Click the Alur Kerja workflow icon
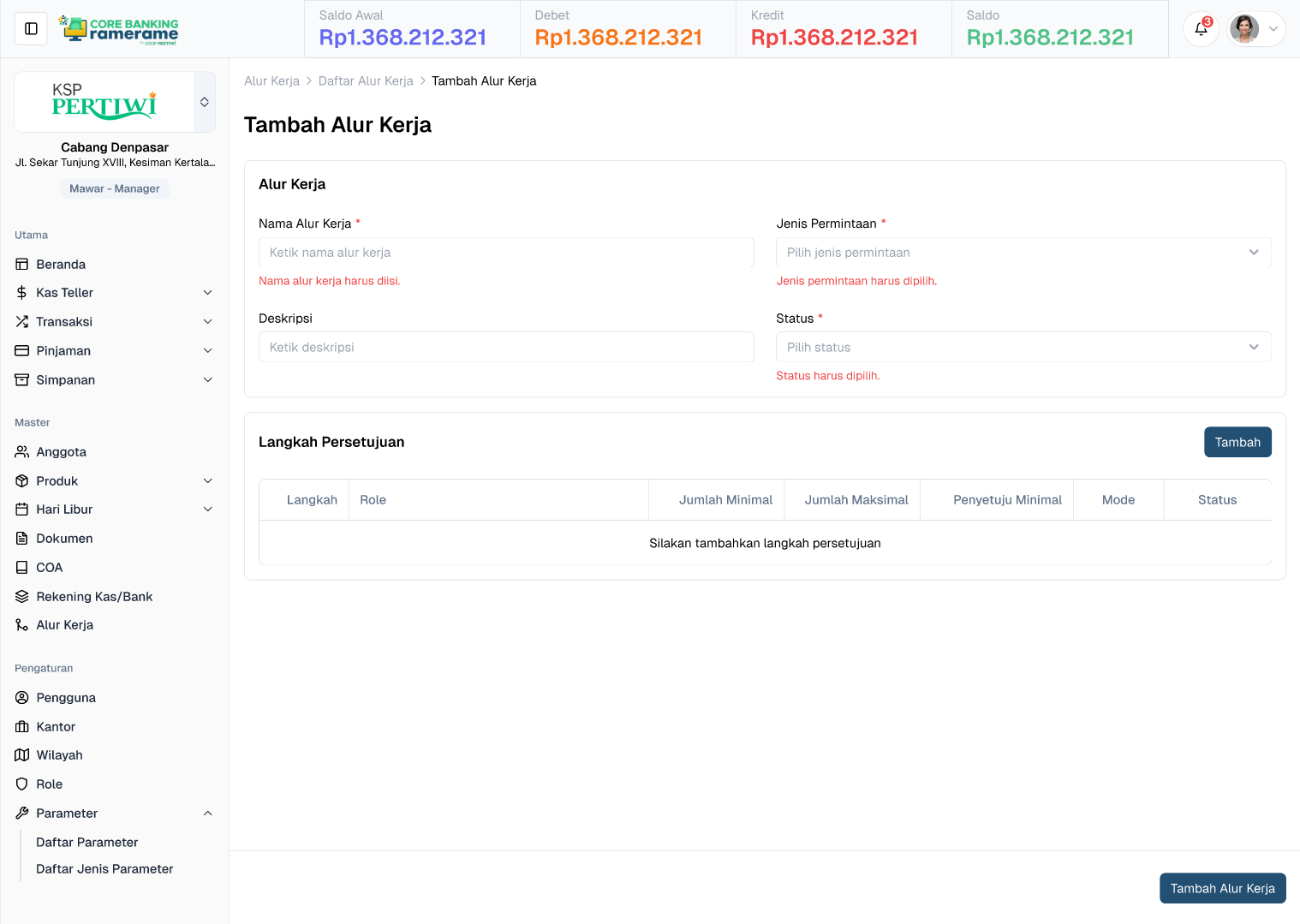The width and height of the screenshot is (1300, 924). [21, 624]
